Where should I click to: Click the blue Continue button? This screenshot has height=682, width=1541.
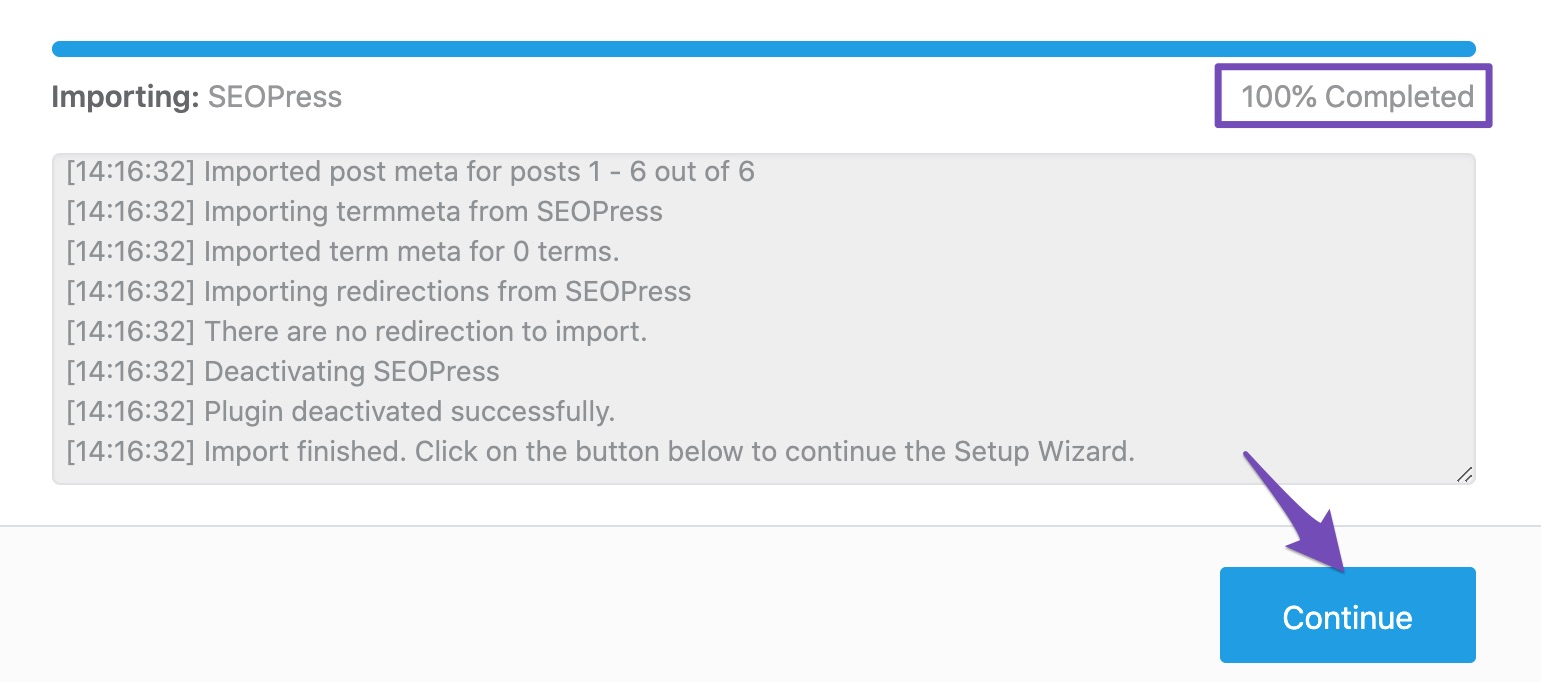click(x=1347, y=615)
